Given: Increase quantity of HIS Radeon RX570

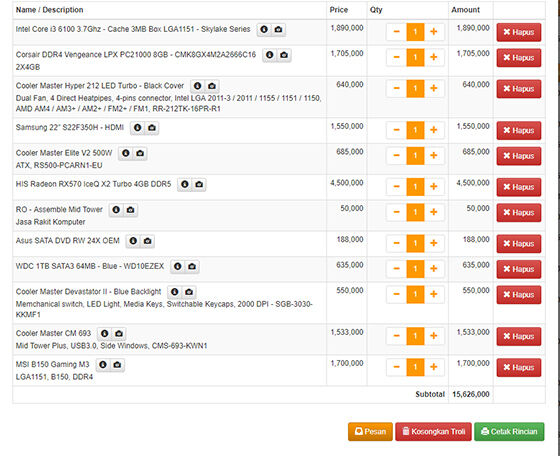Looking at the screenshot, I should tap(434, 186).
